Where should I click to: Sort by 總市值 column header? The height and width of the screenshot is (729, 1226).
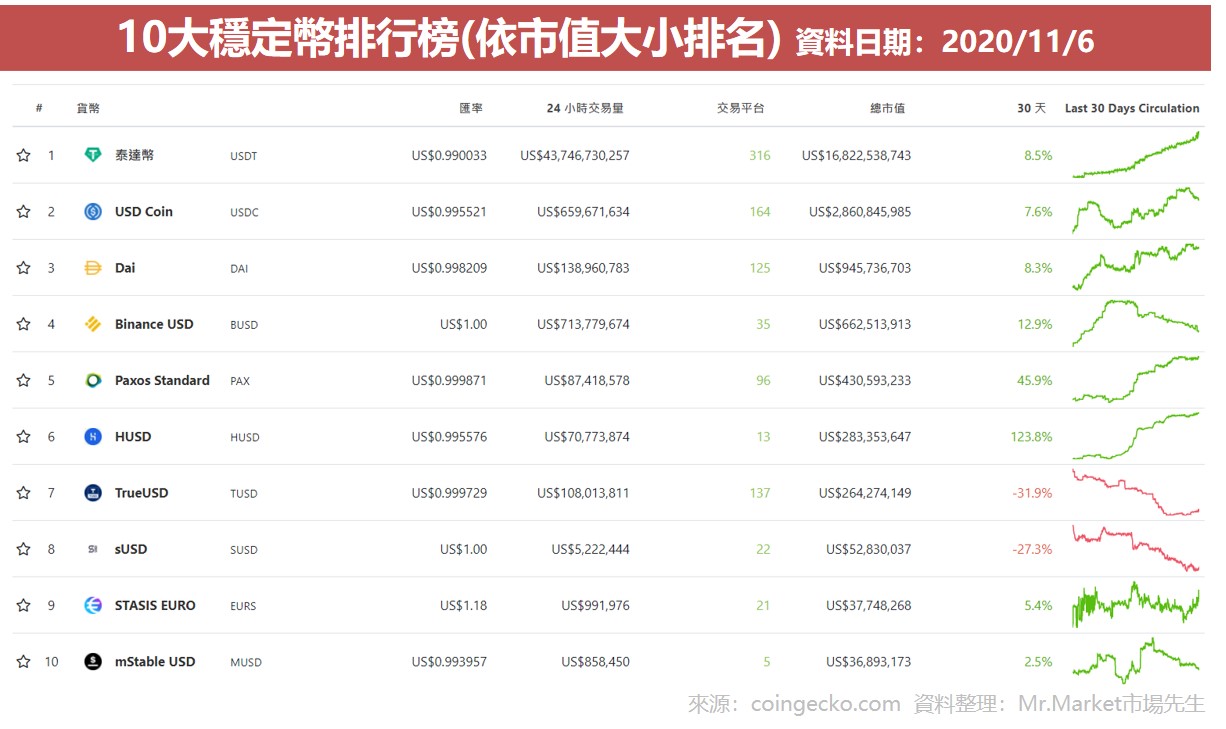click(887, 108)
